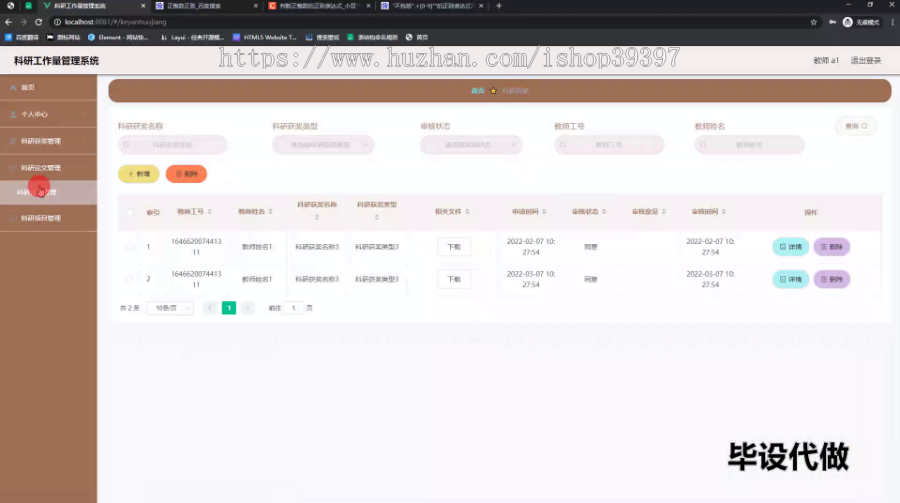Switch to the second browser tab (百度搜索)
900x503 pixels.
[207, 6]
